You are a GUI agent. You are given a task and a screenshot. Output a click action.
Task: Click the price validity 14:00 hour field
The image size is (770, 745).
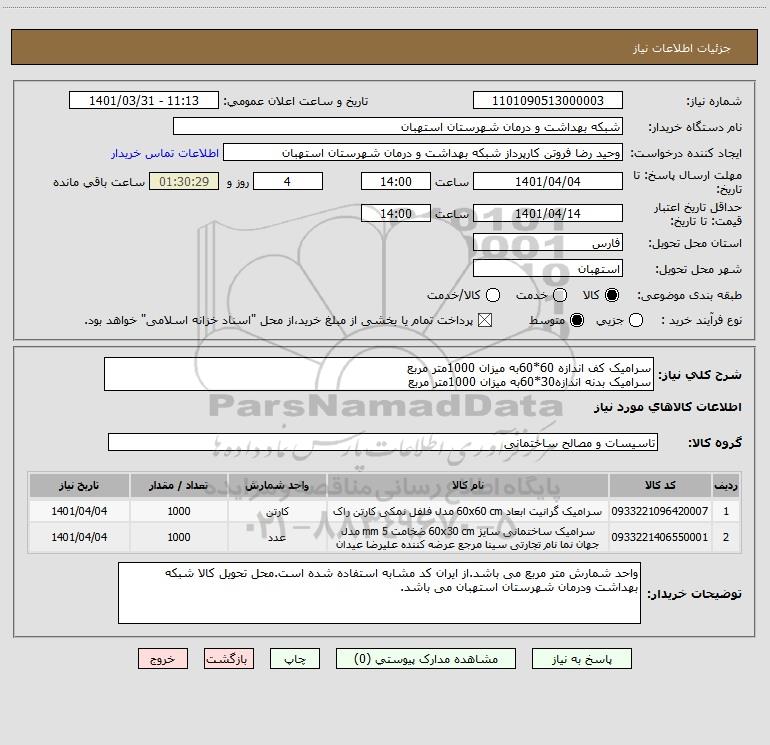point(396,213)
